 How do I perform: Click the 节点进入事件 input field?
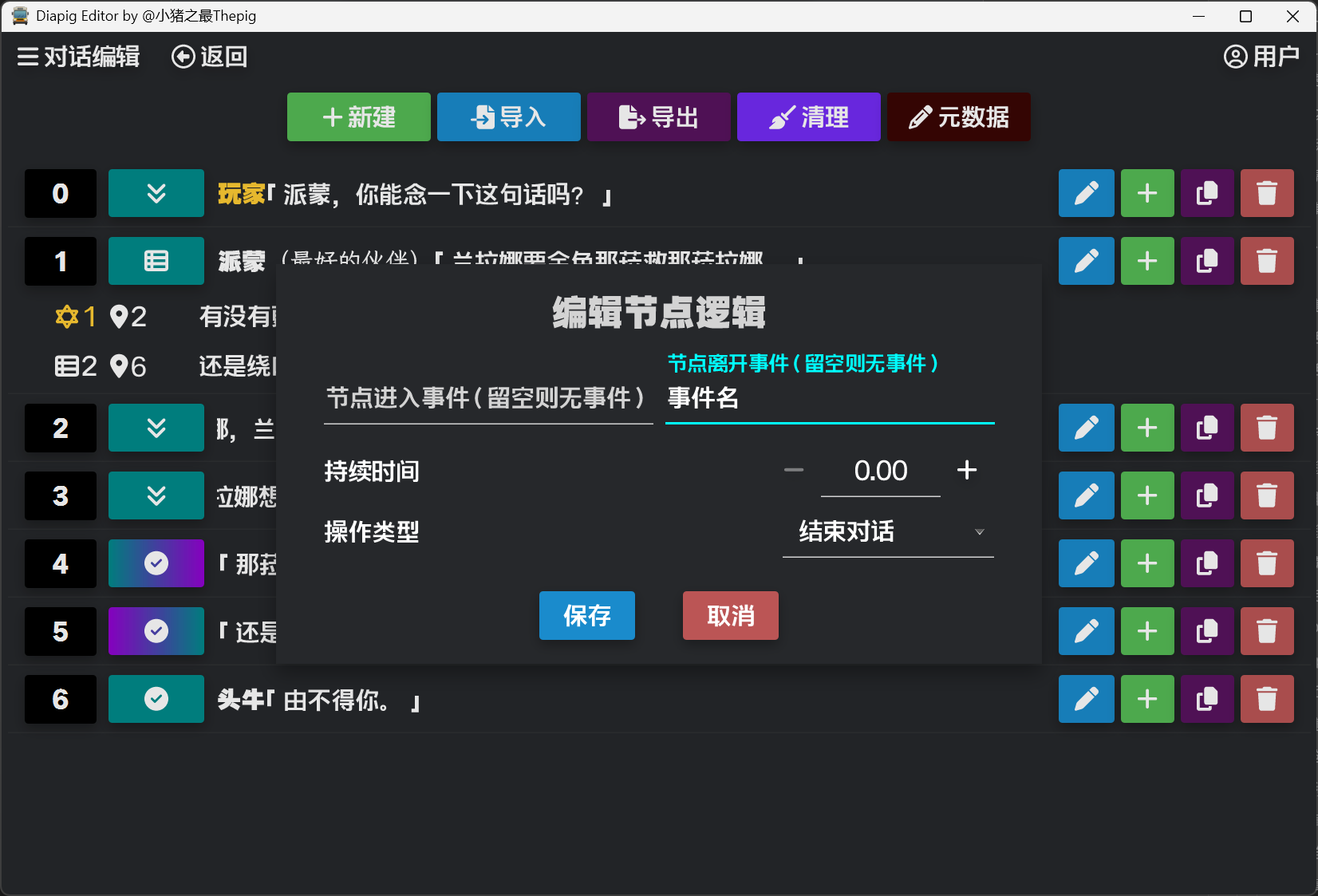[487, 398]
